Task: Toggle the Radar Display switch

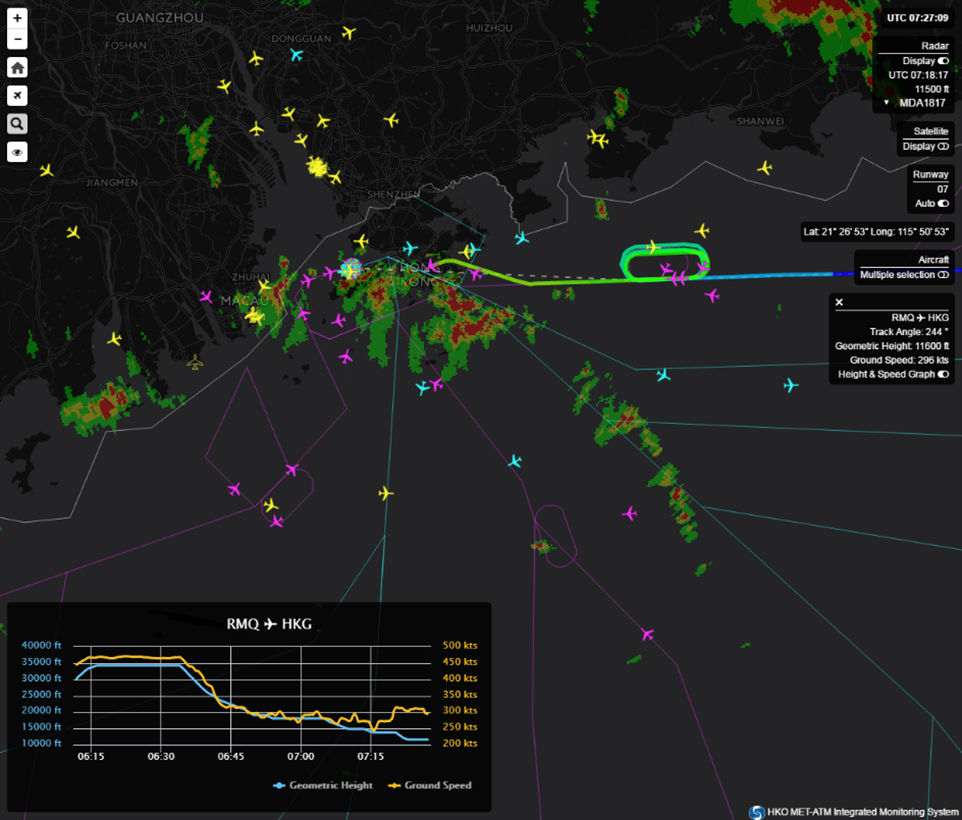Action: click(943, 61)
